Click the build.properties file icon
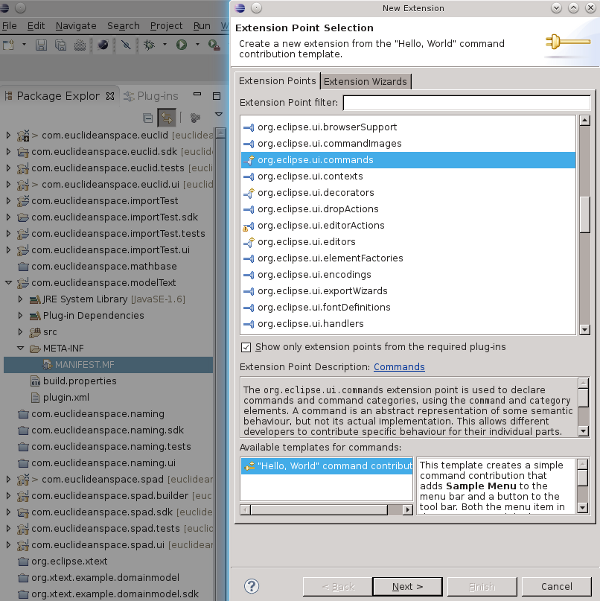600x601 pixels. [x=35, y=381]
